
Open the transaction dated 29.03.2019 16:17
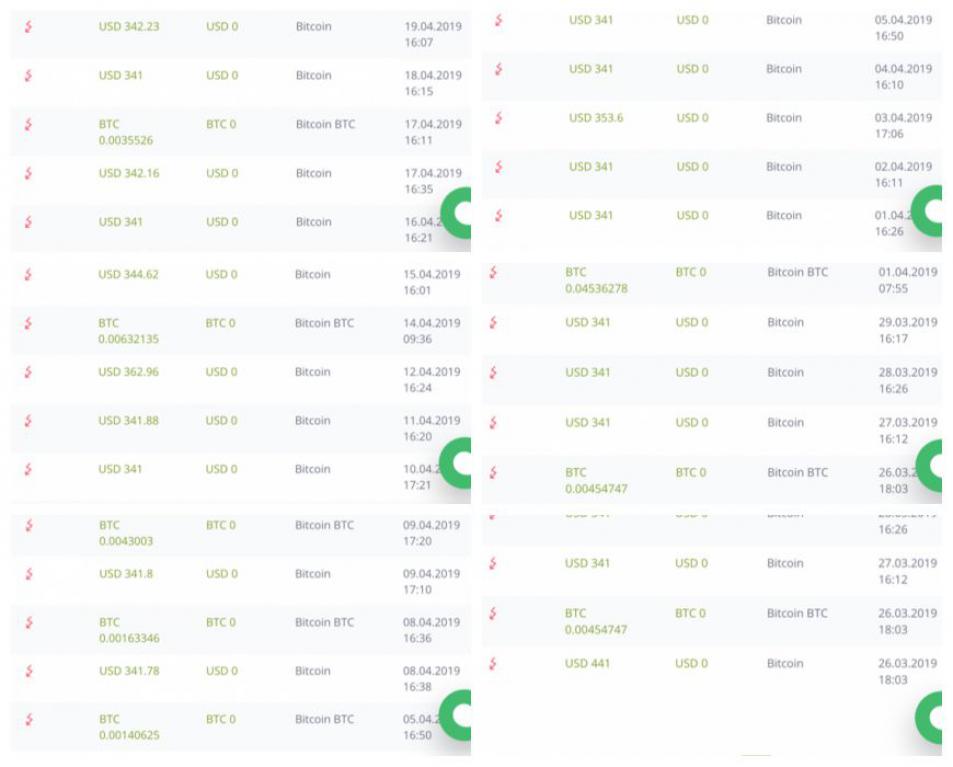pos(712,330)
